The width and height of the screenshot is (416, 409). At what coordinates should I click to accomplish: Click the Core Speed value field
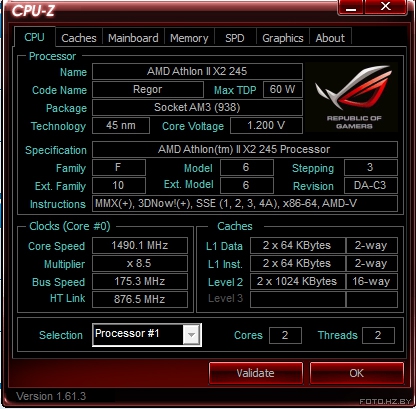(140, 246)
